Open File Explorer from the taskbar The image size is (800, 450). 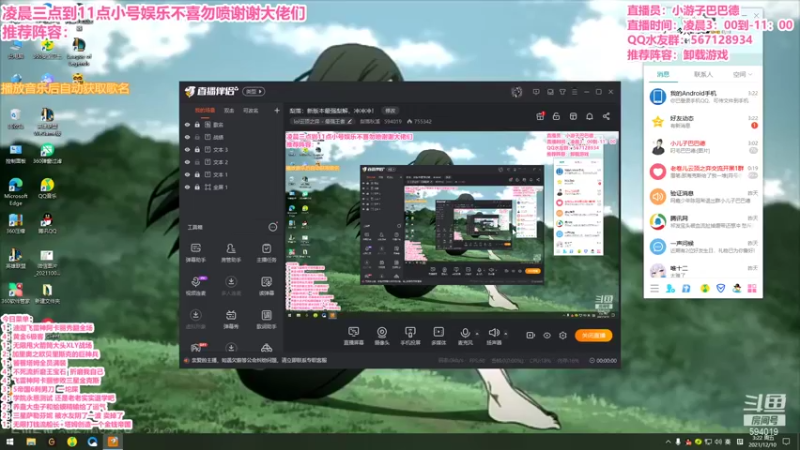[x=31, y=442]
